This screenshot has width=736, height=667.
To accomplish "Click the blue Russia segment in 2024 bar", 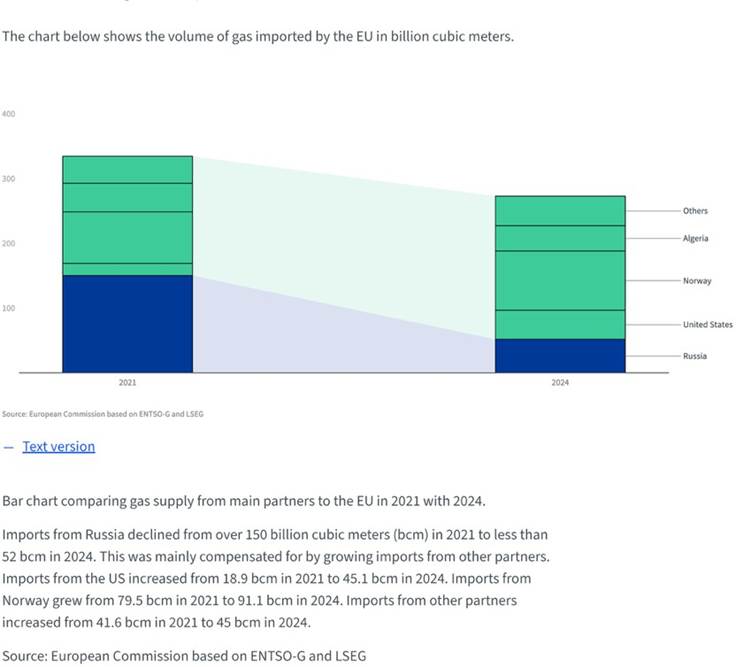I will coord(560,355).
